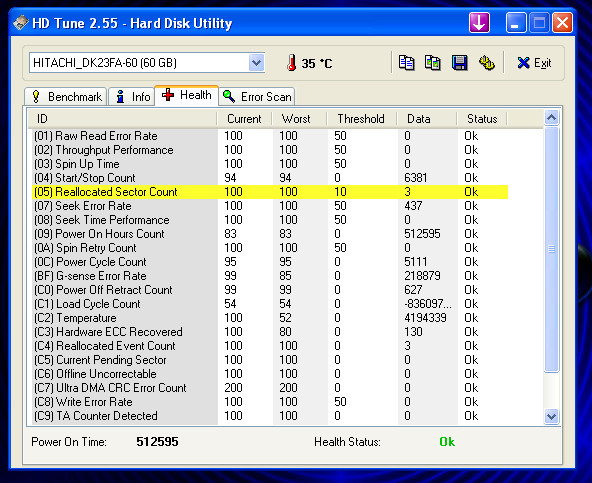Select the (08) Seek Time Performance row
The image size is (592, 483).
click(270, 220)
